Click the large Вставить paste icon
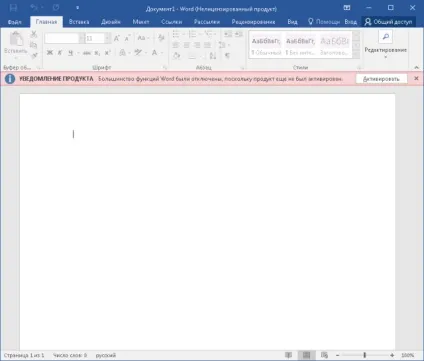 point(16,39)
